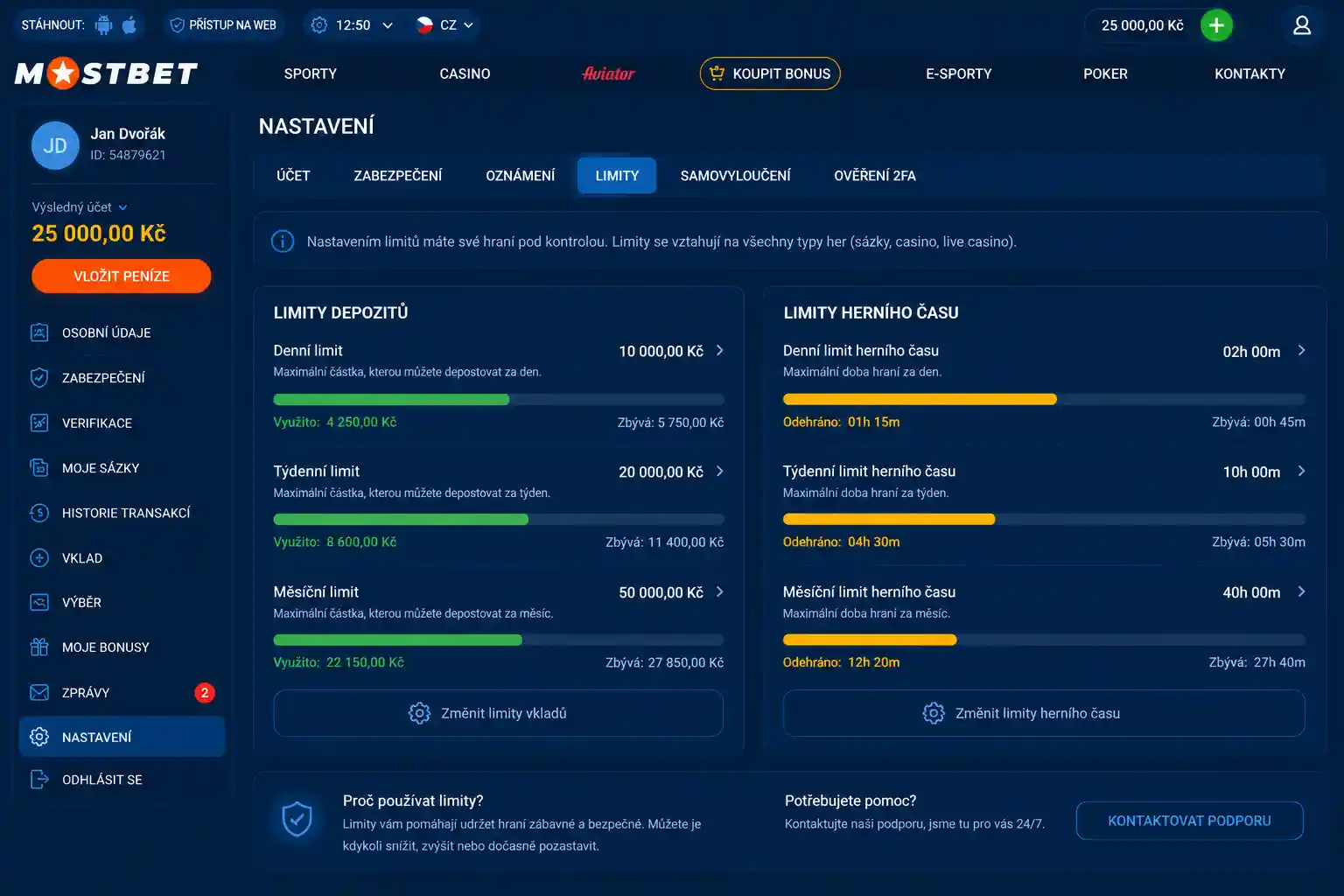The height and width of the screenshot is (896, 1344).
Task: Open Historie transakcí in sidebar
Action: [x=122, y=513]
